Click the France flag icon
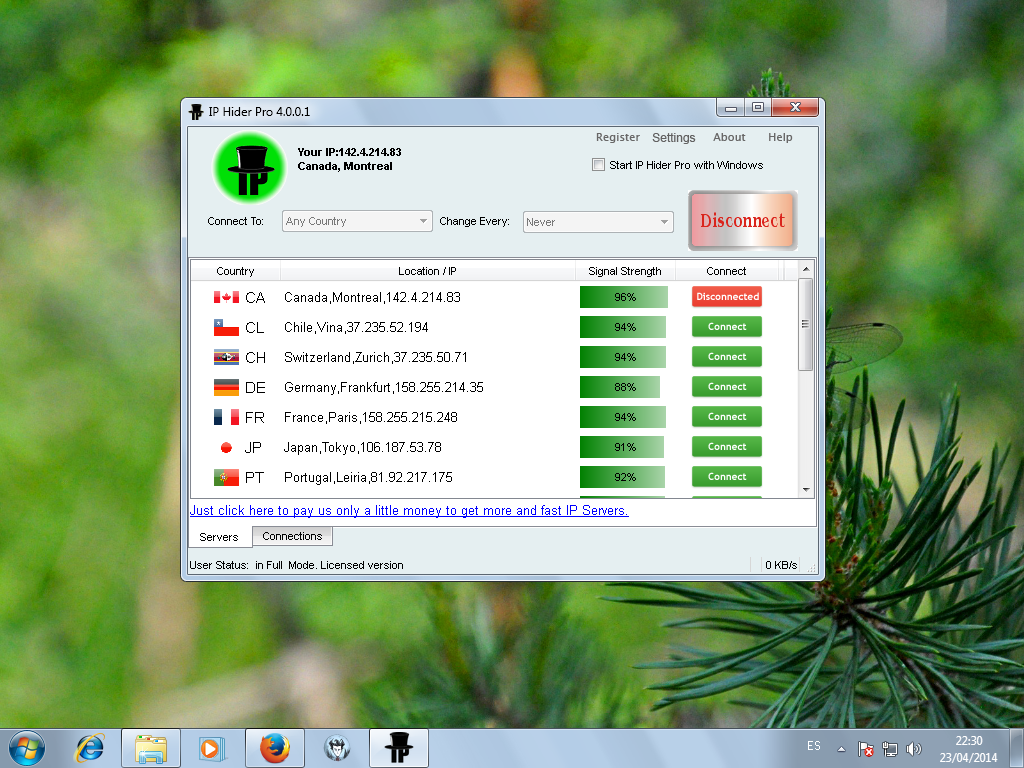1024x768 pixels. [226, 417]
